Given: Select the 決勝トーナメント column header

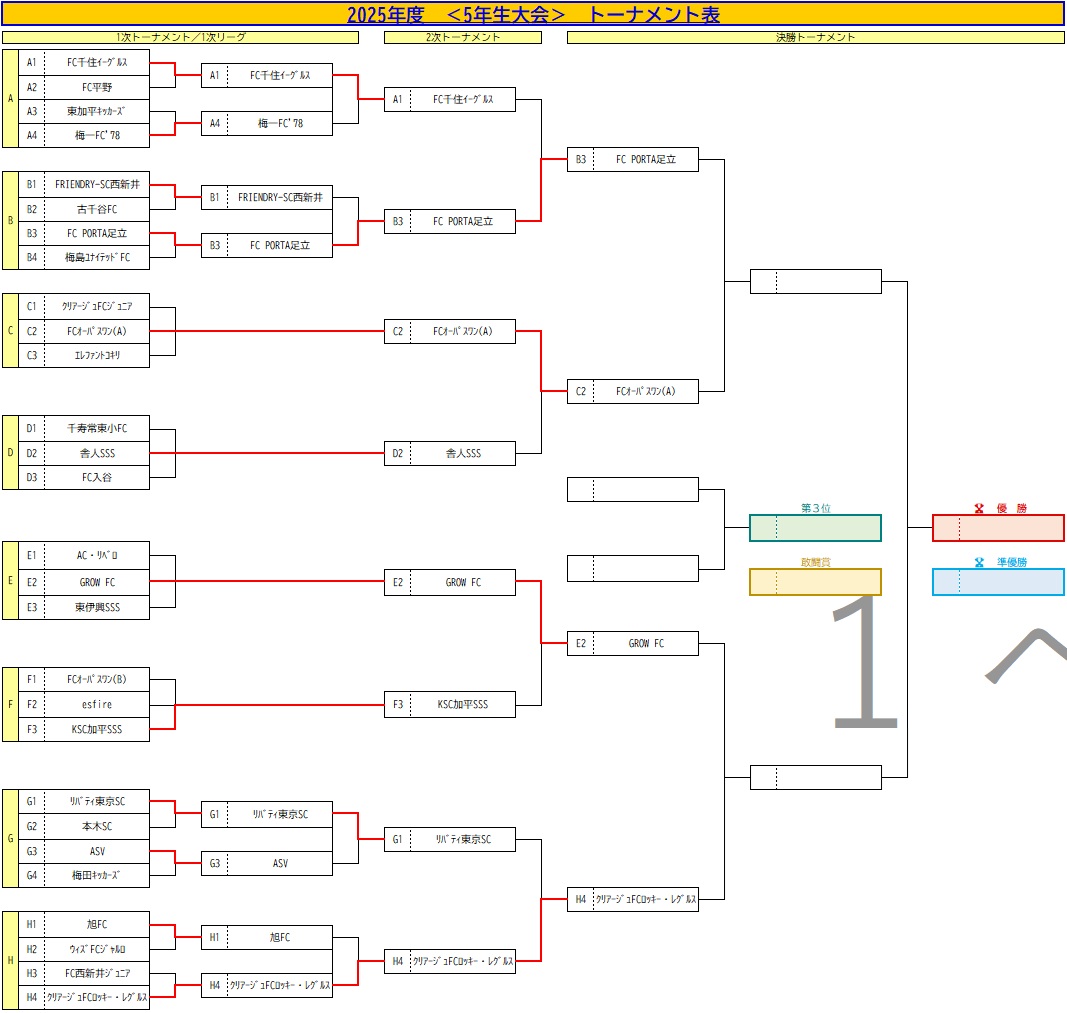Looking at the screenshot, I should [x=815, y=37].
